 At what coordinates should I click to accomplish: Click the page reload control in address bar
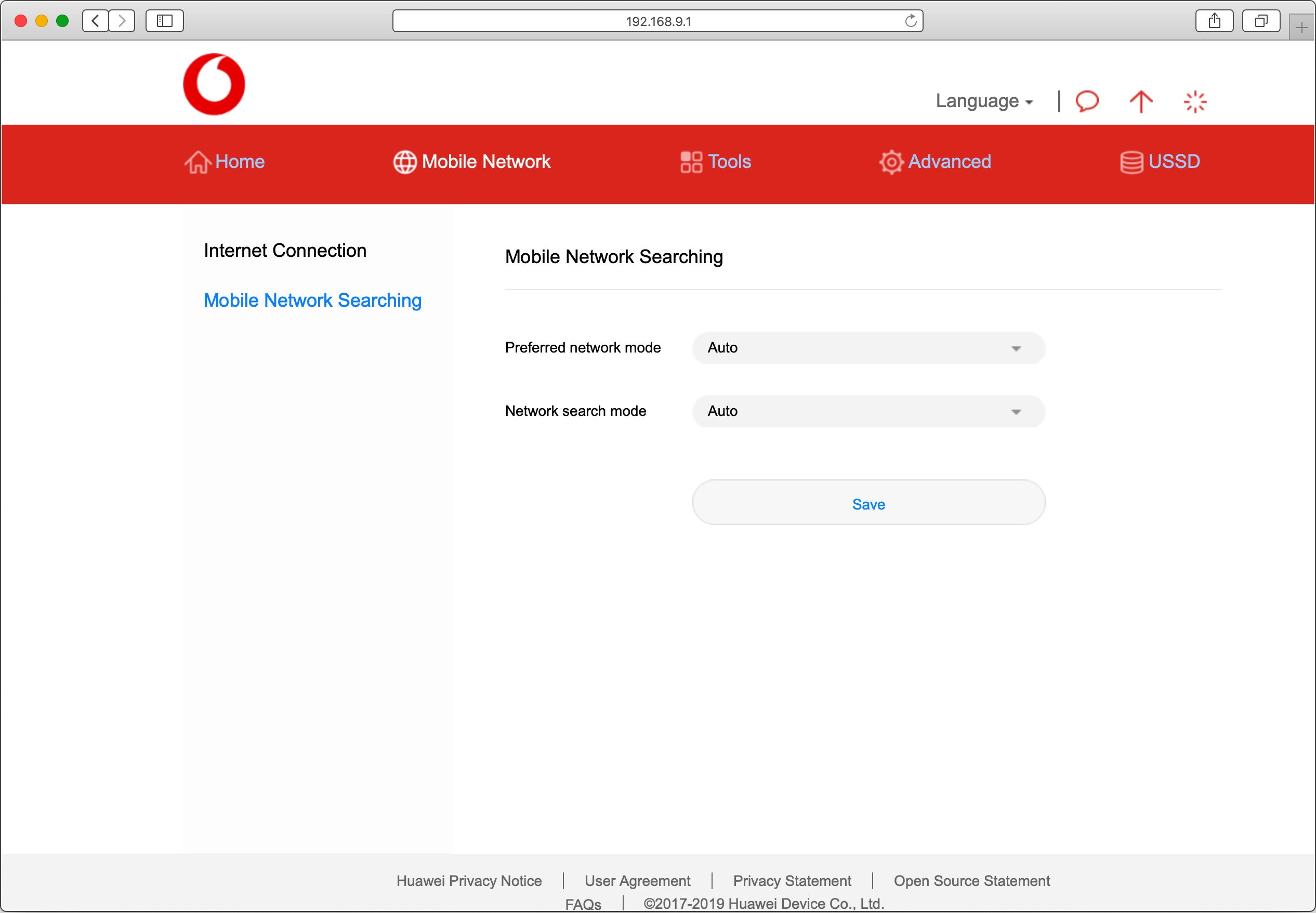[x=910, y=21]
